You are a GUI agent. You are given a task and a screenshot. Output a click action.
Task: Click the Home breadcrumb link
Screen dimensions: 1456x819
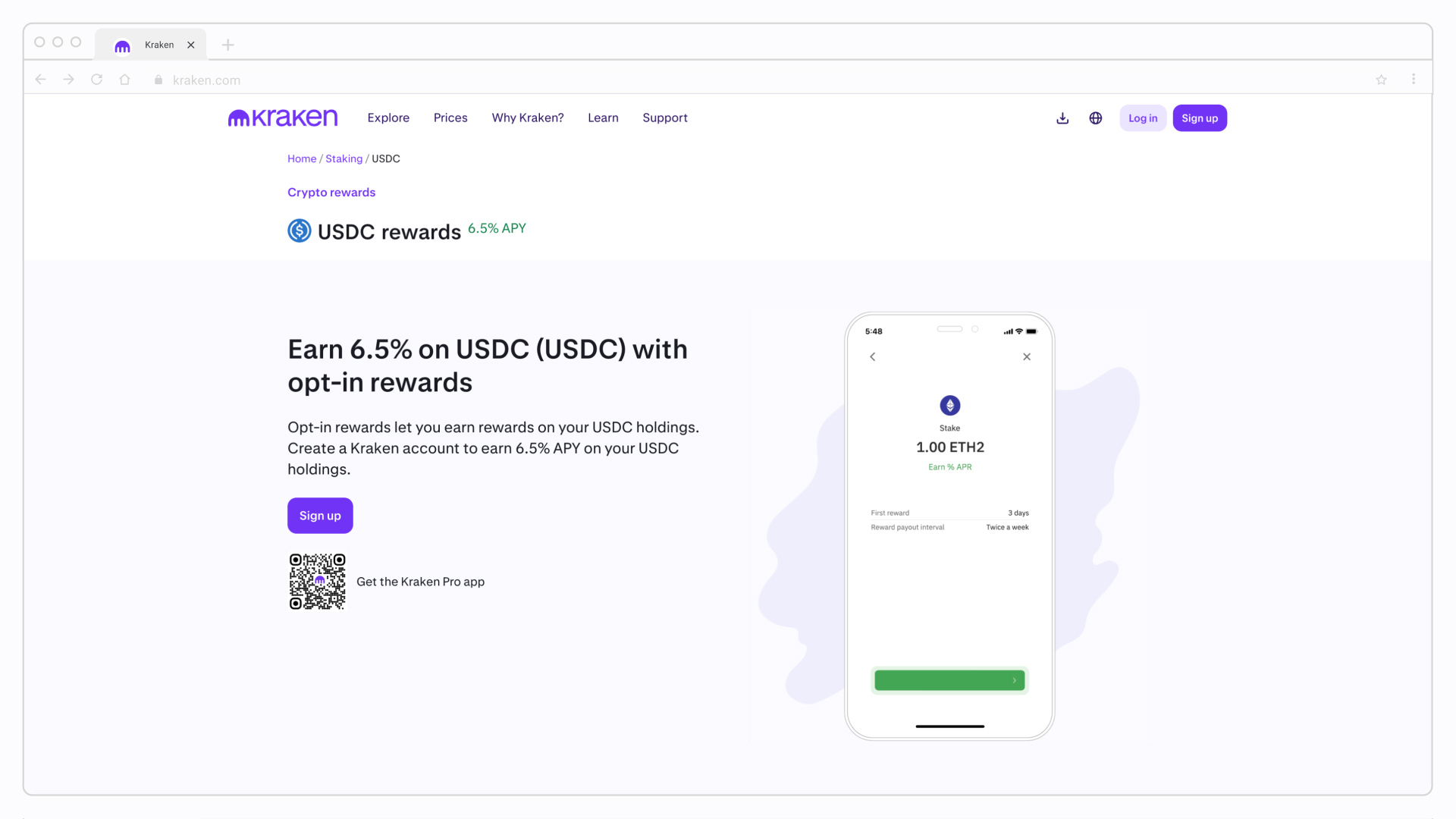click(x=301, y=158)
